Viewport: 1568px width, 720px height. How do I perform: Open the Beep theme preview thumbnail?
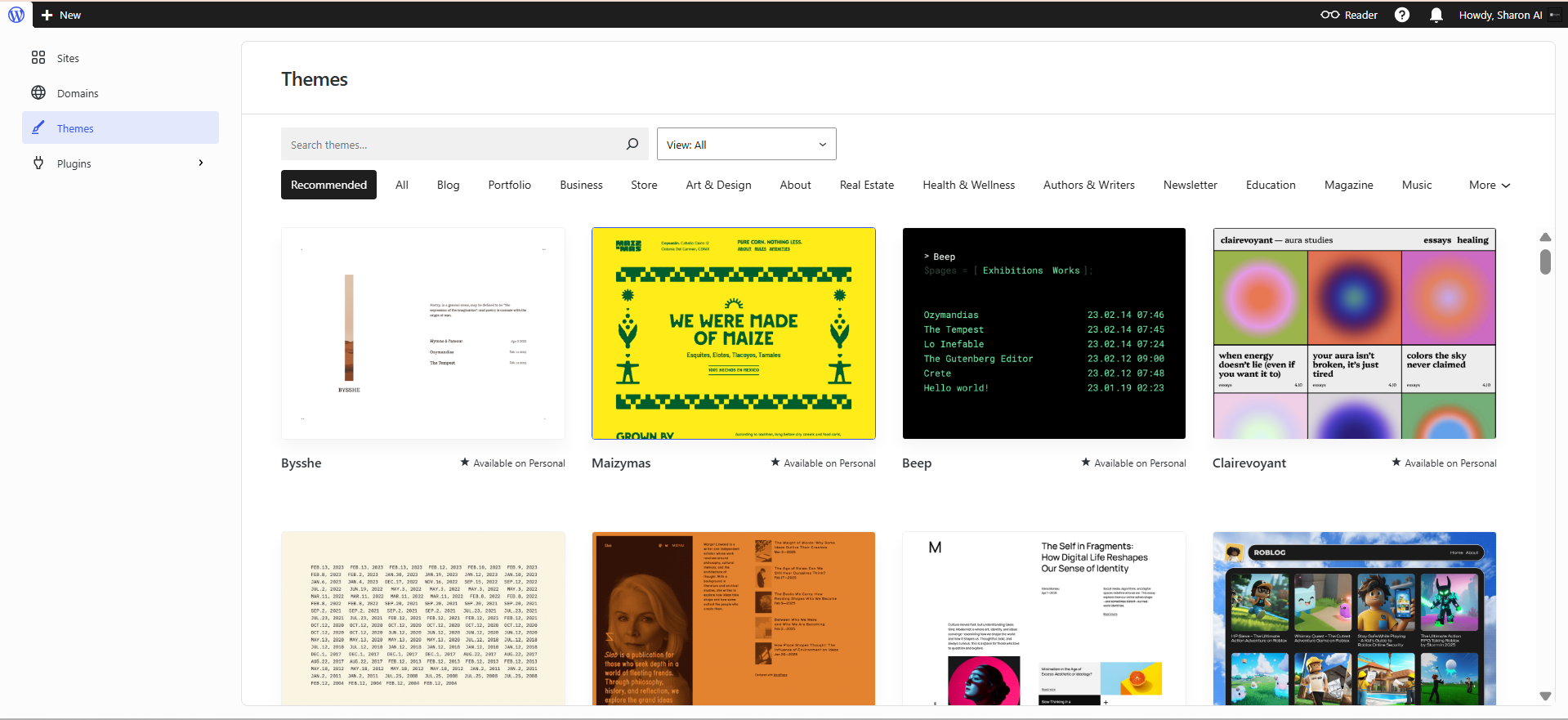click(x=1043, y=333)
